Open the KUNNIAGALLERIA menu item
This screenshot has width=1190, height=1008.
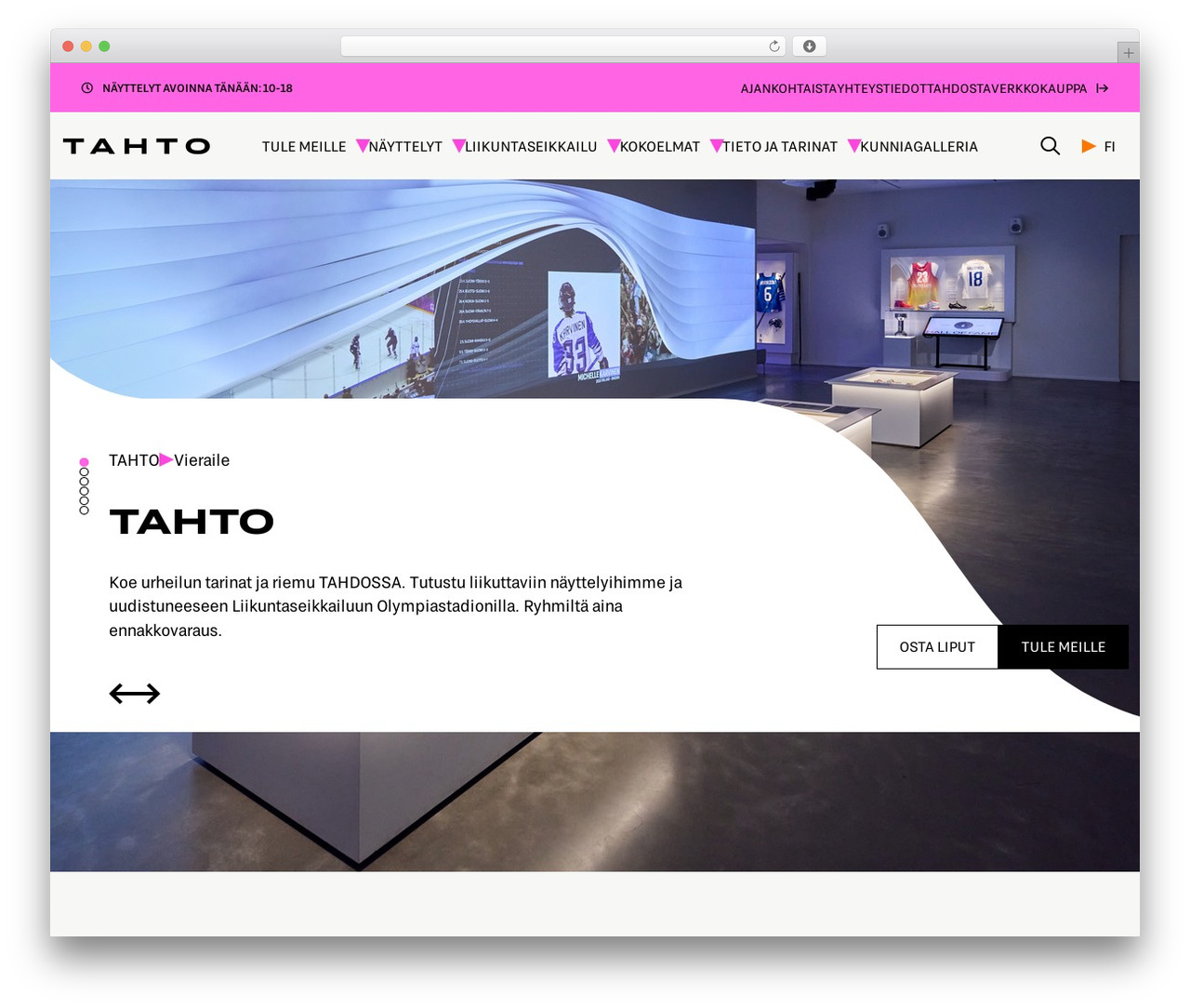[x=919, y=147]
